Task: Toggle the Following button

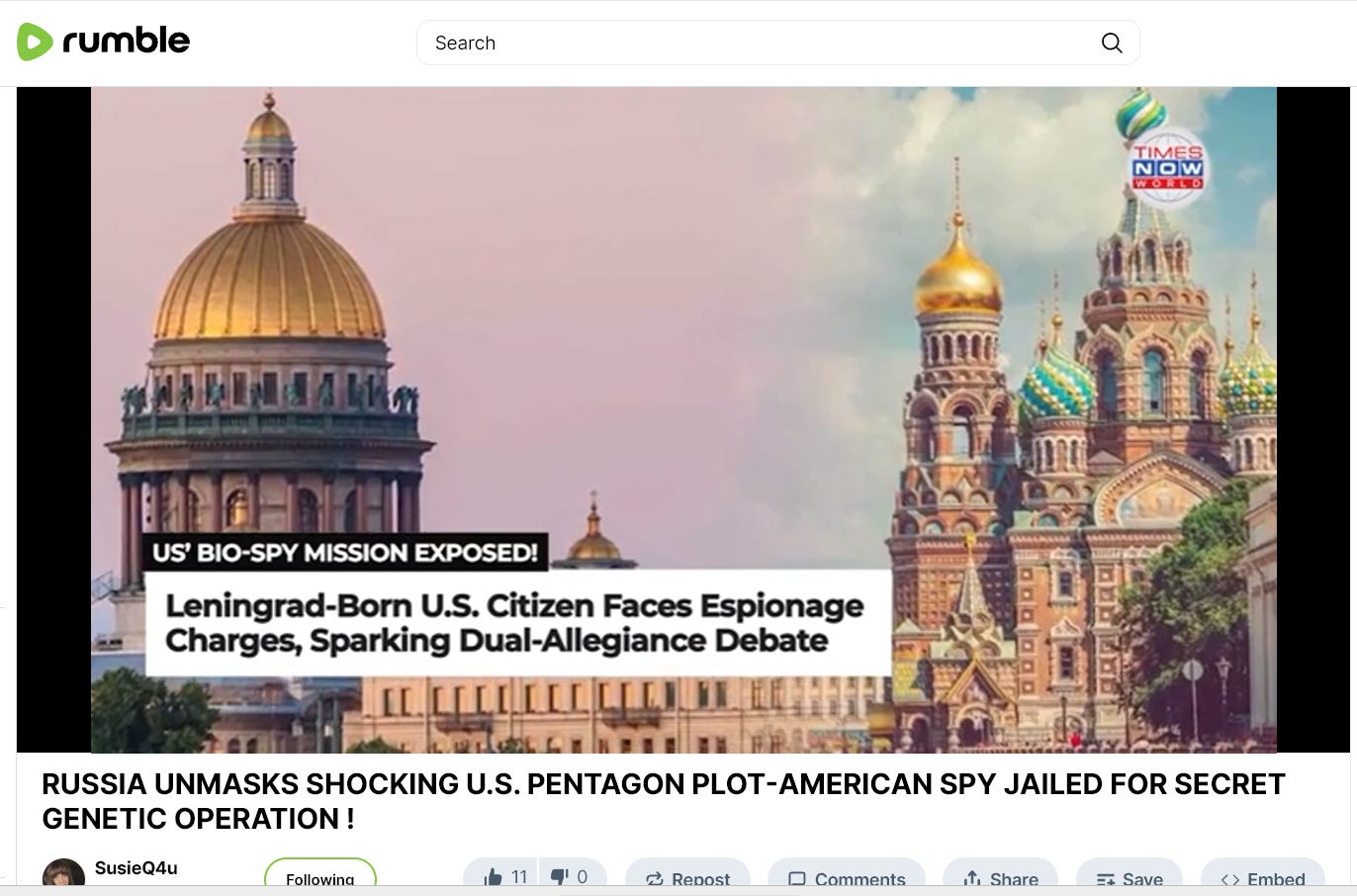Action: [x=320, y=873]
